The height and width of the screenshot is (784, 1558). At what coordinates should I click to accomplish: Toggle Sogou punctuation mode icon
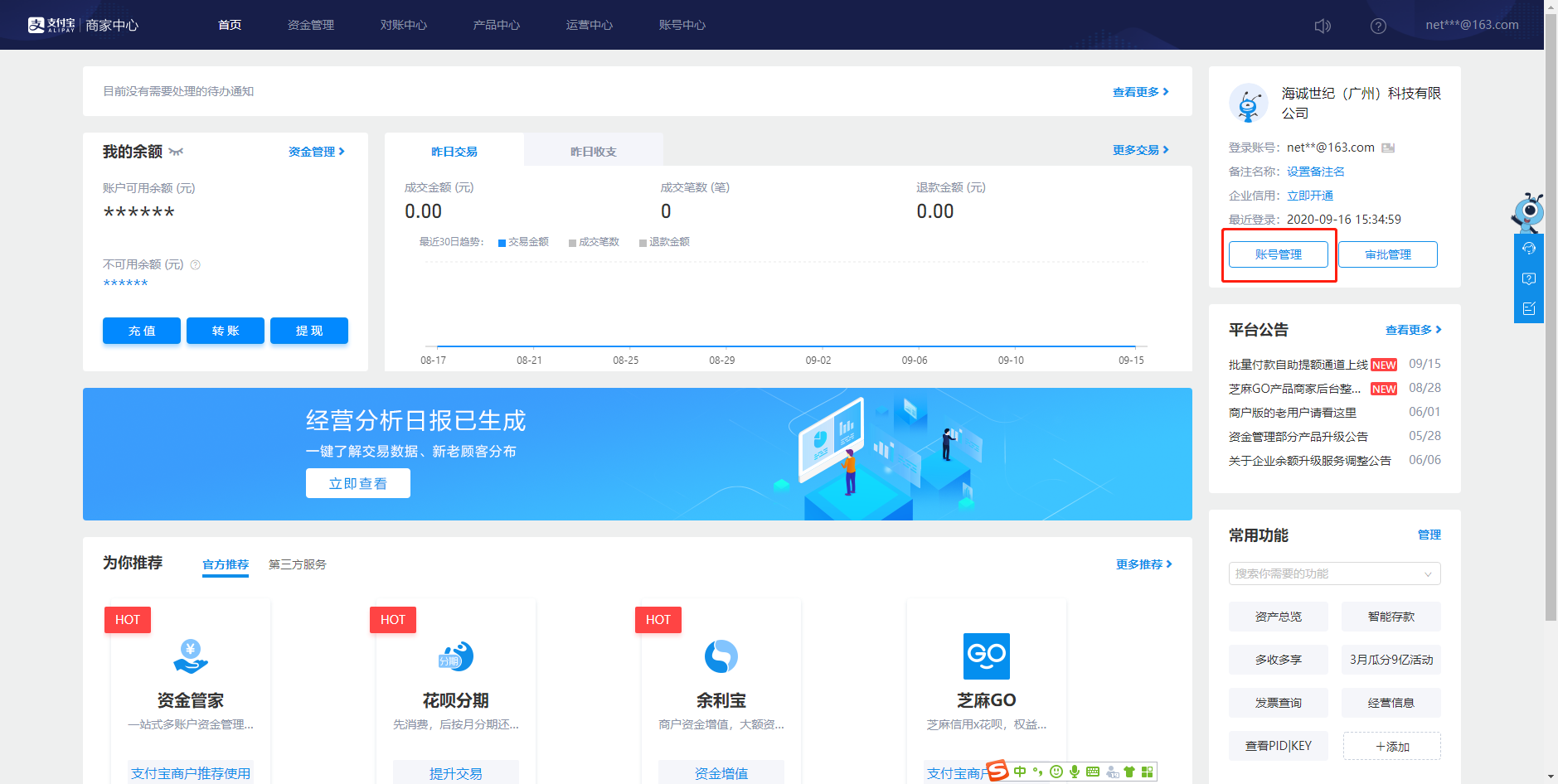click(x=1037, y=772)
